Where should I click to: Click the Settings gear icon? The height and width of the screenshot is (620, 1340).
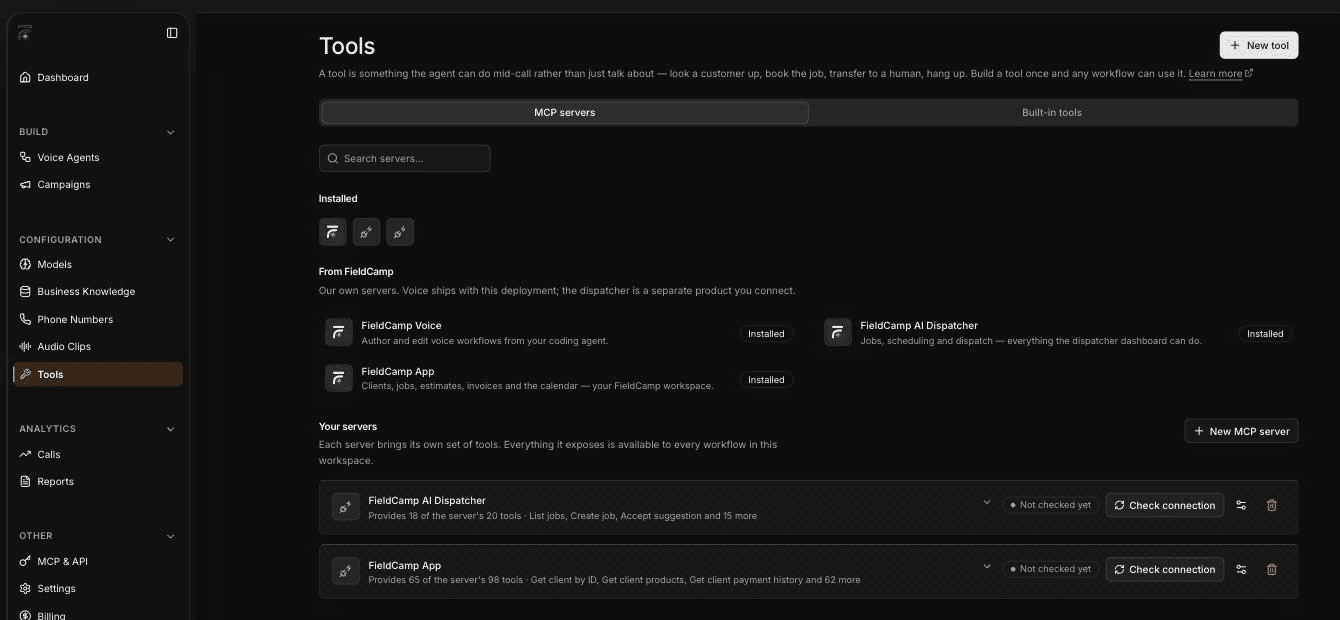pyautogui.click(x=26, y=588)
